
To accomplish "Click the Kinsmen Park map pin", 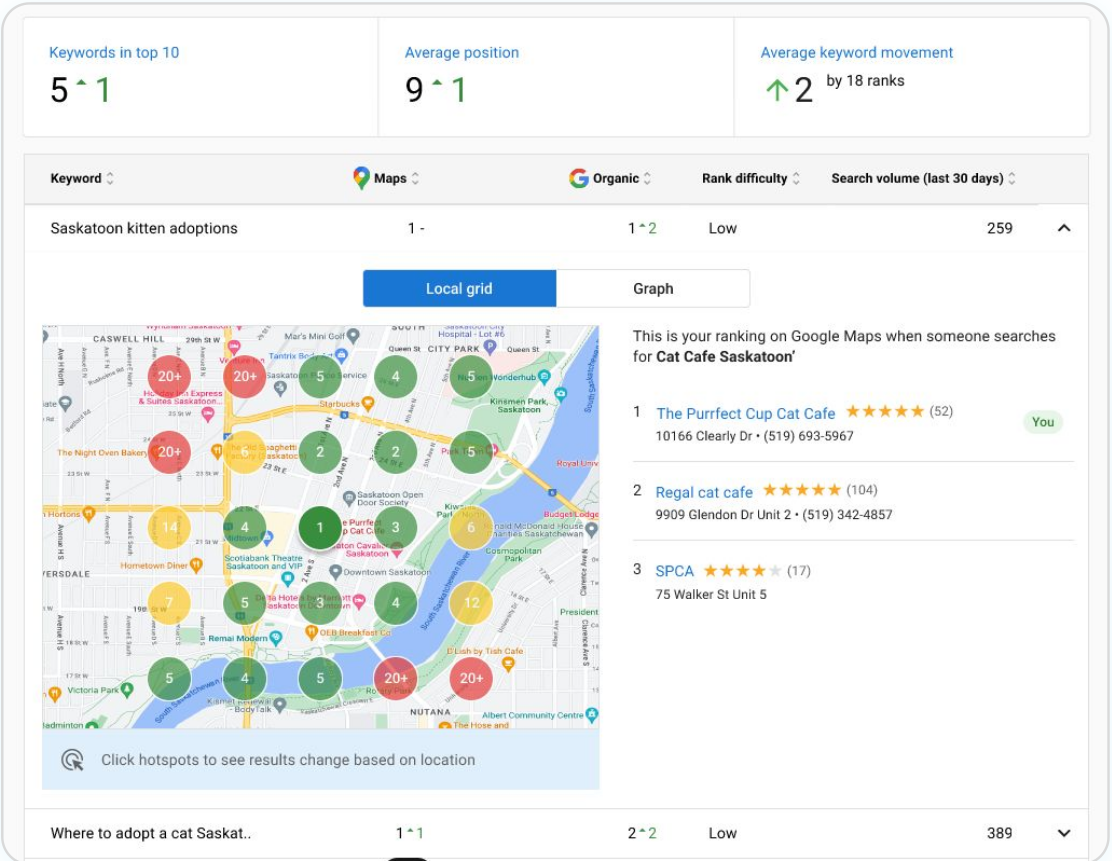I will tap(560, 394).
